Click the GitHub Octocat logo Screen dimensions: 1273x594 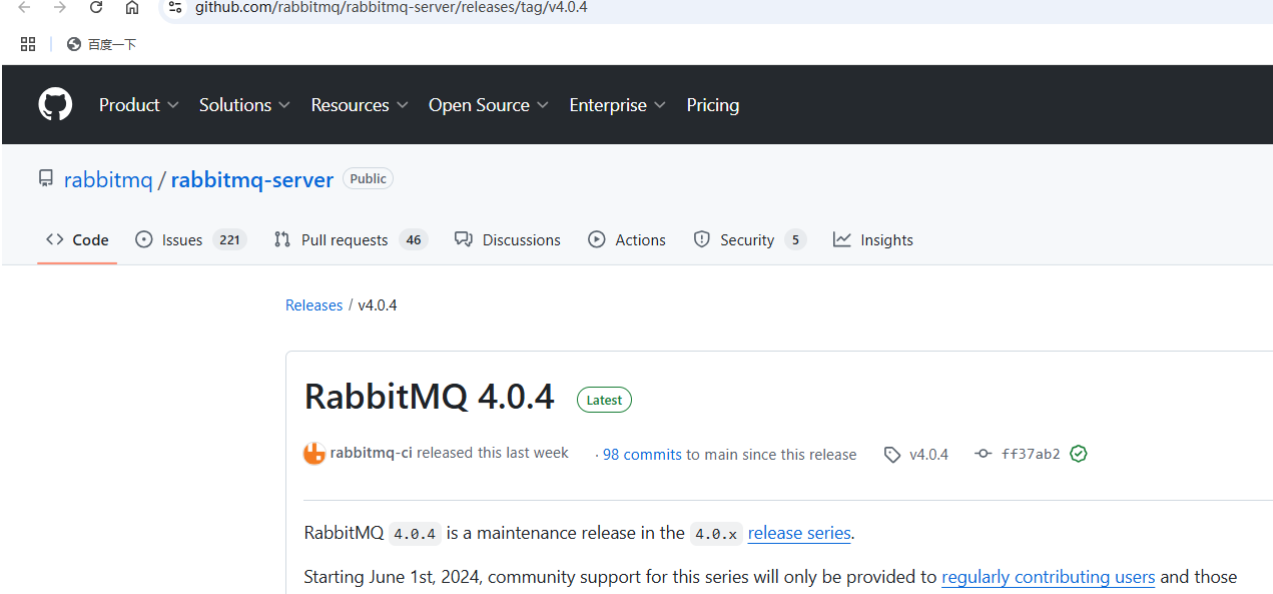(55, 104)
